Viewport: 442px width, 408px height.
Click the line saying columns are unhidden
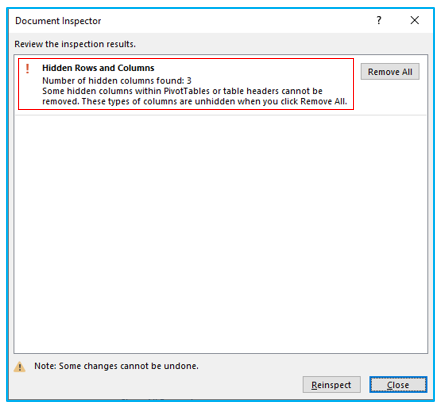point(195,101)
